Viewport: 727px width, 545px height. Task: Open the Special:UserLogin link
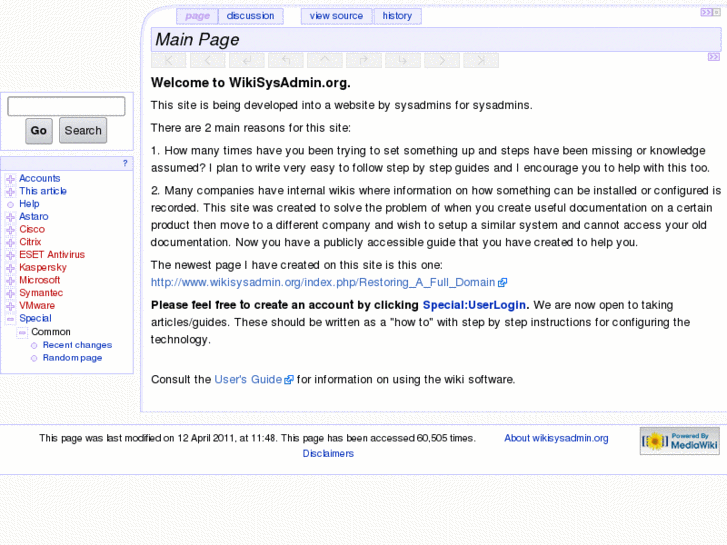pos(474,305)
